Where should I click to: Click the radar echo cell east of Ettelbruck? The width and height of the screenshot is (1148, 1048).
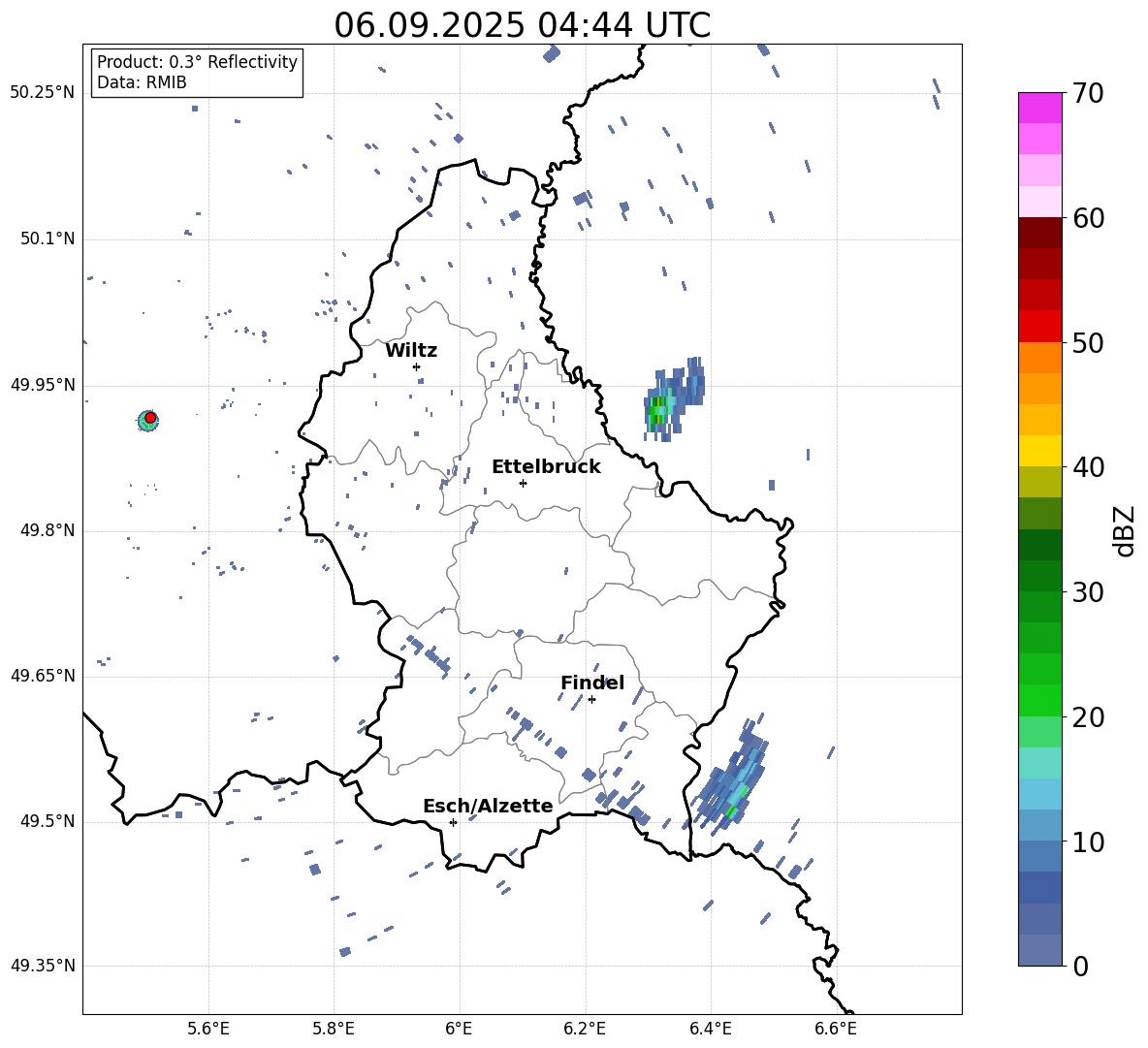pyautogui.click(x=674, y=399)
